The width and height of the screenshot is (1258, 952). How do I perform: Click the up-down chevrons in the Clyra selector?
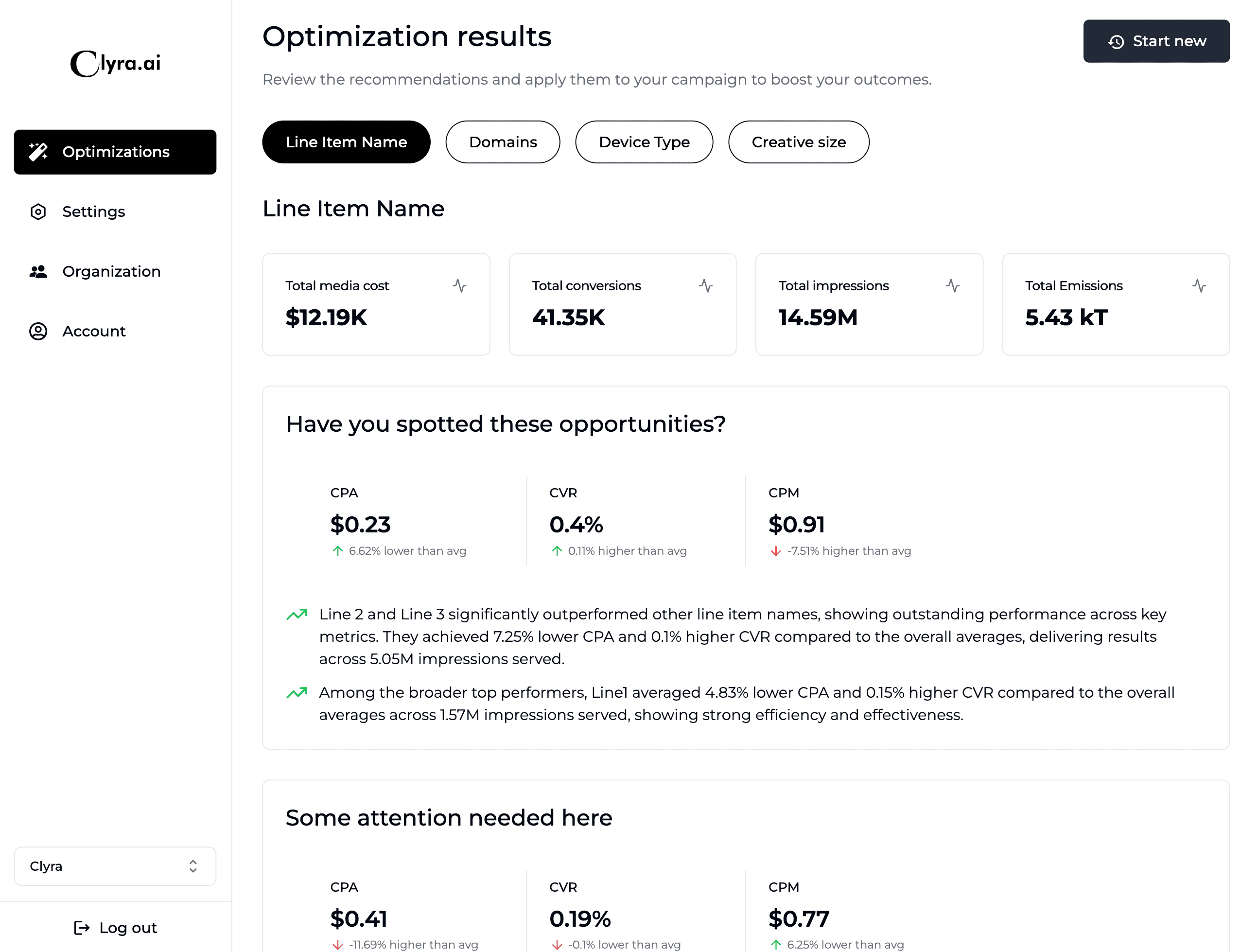[193, 866]
